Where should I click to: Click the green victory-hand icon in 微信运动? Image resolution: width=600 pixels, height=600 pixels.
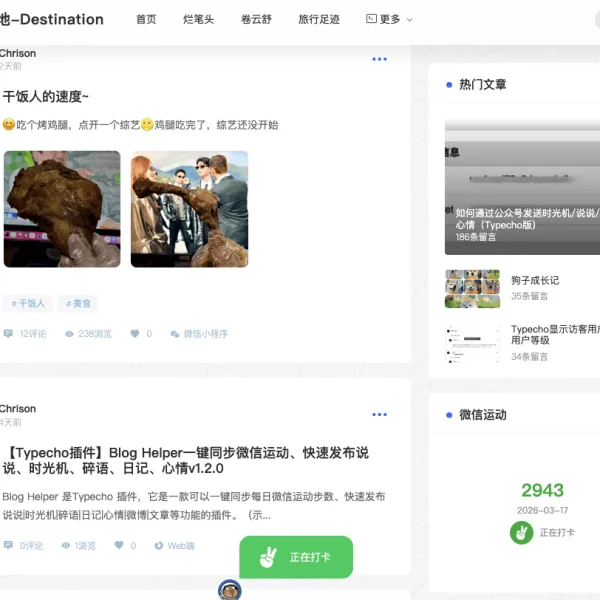[x=522, y=533]
